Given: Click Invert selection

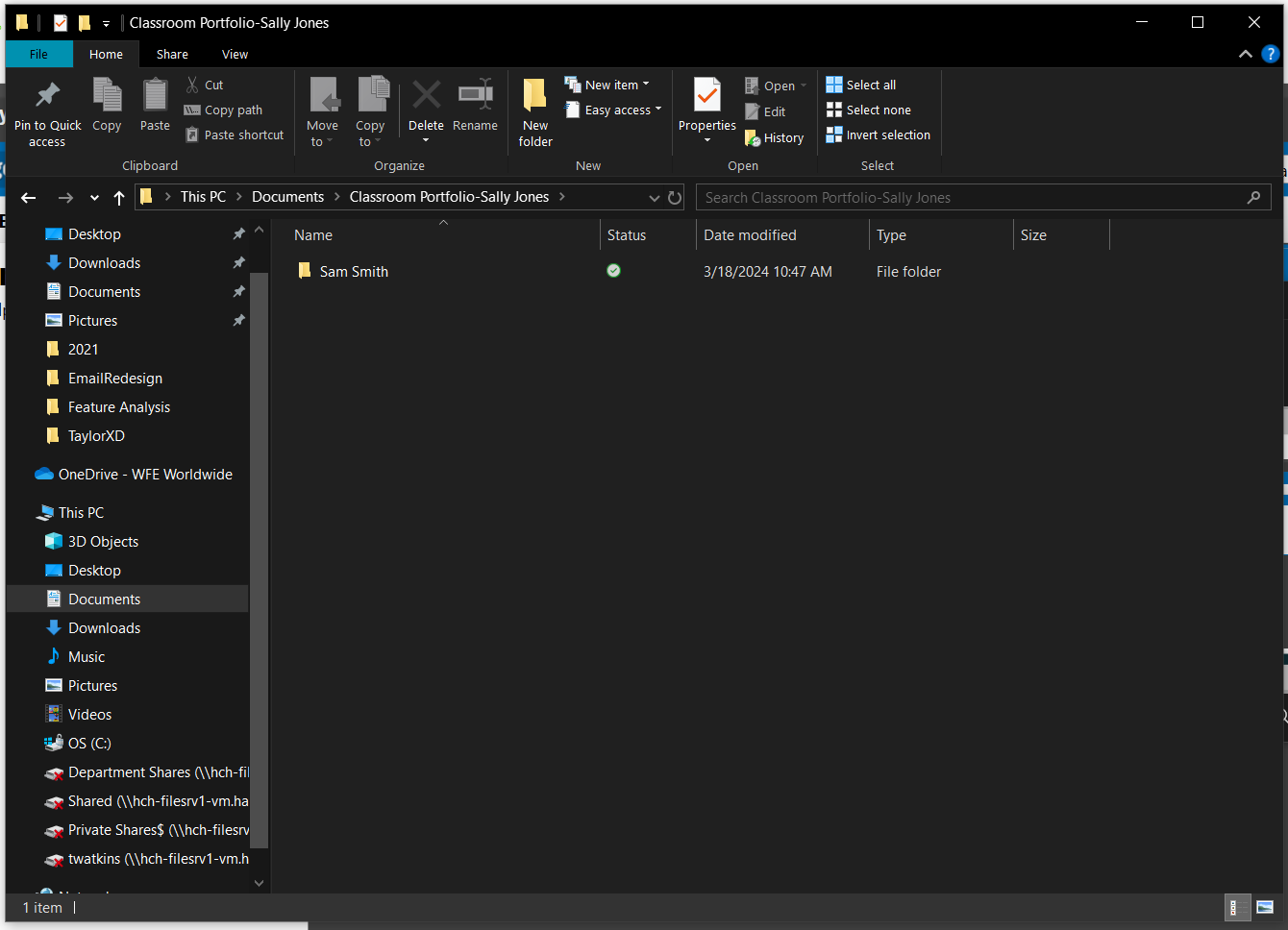Looking at the screenshot, I should click(879, 135).
